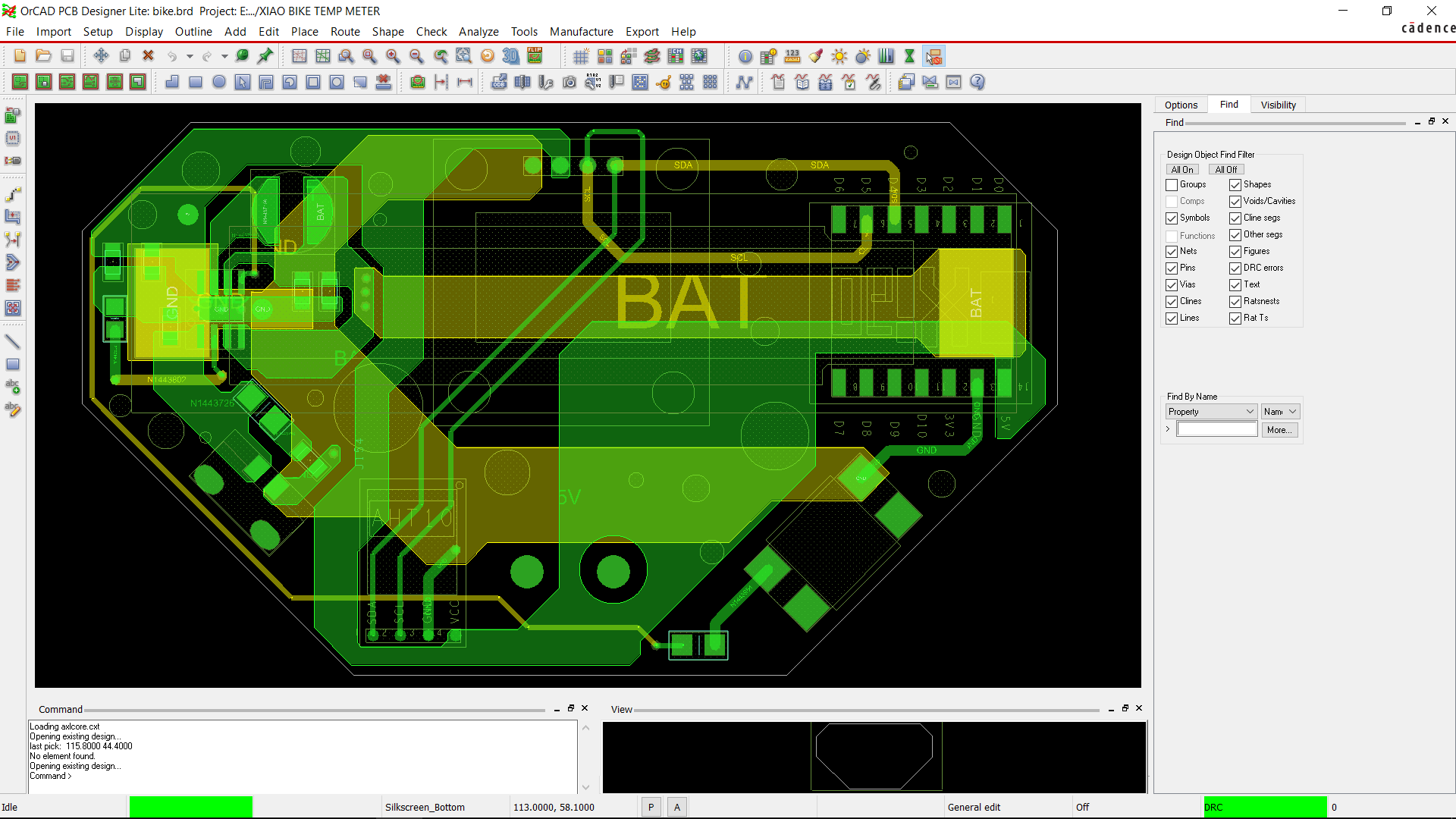Click the Add Text abc+ icon in sidebar
1456x819 pixels.
coord(13,387)
